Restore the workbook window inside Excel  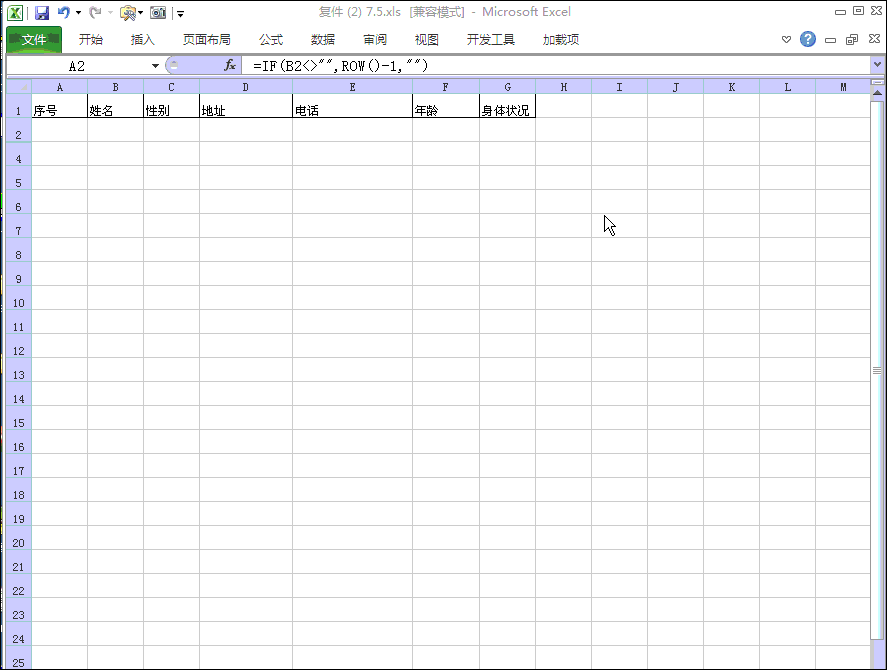852,40
